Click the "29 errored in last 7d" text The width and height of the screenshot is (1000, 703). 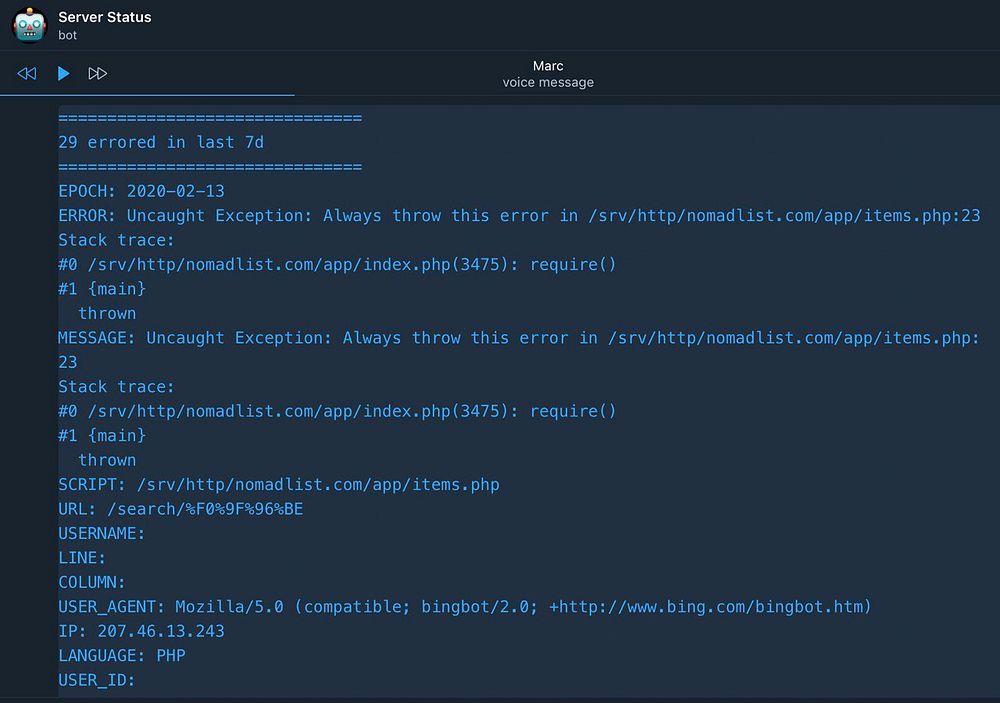click(161, 143)
